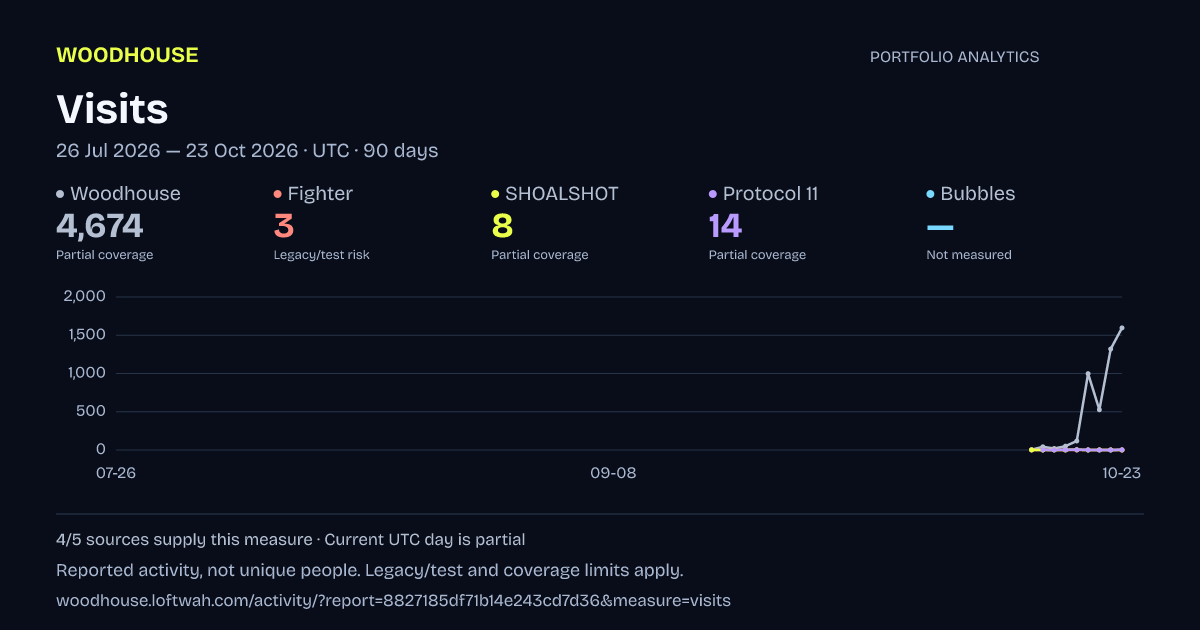This screenshot has height=630, width=1200.
Task: Click the Reported activity, not unique people disclaimer
Action: click(208, 571)
